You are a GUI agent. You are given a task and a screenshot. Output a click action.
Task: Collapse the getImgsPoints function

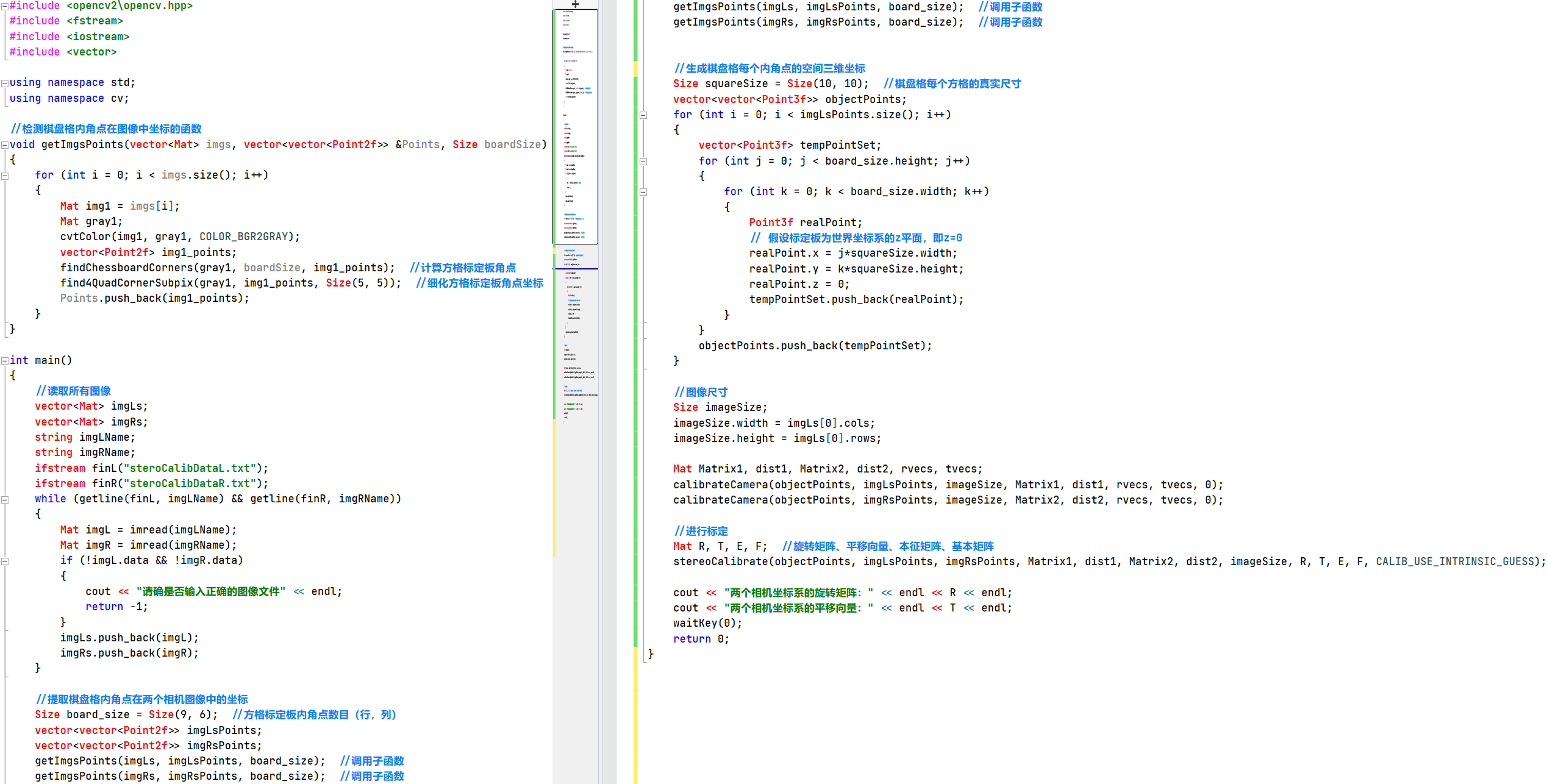[5, 145]
